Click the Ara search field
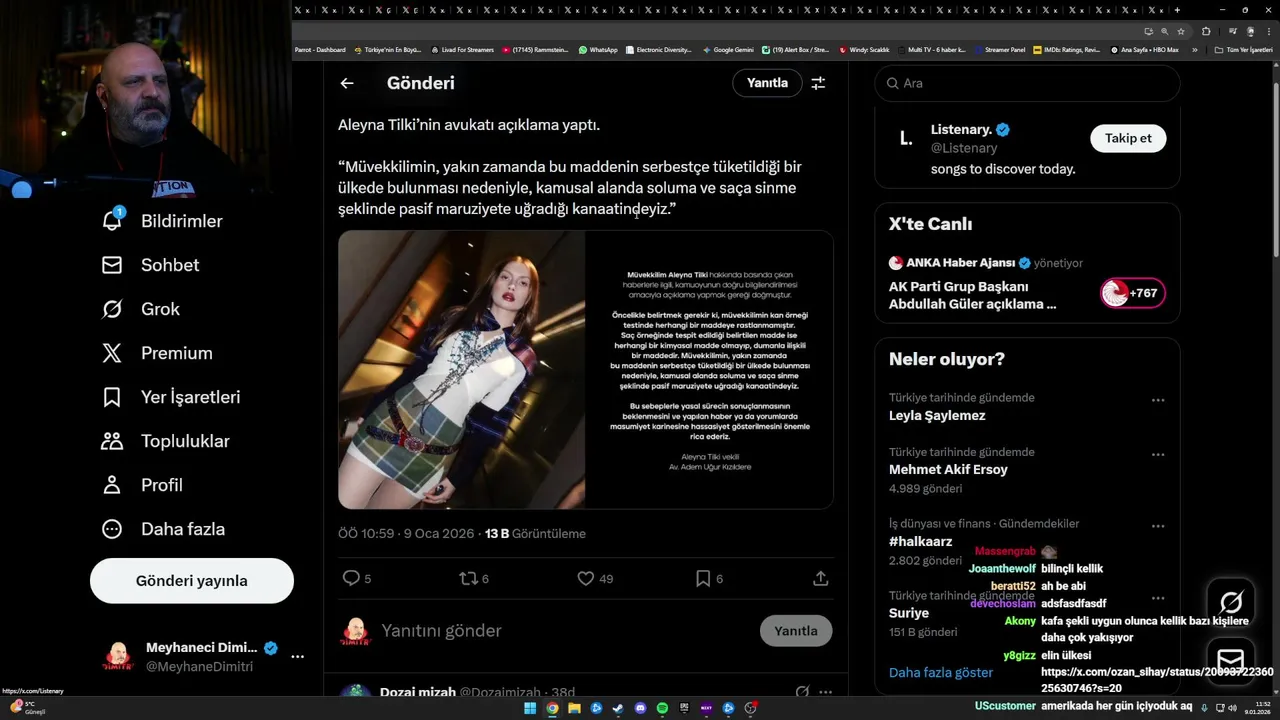Viewport: 1280px width, 720px height. pyautogui.click(x=1028, y=83)
